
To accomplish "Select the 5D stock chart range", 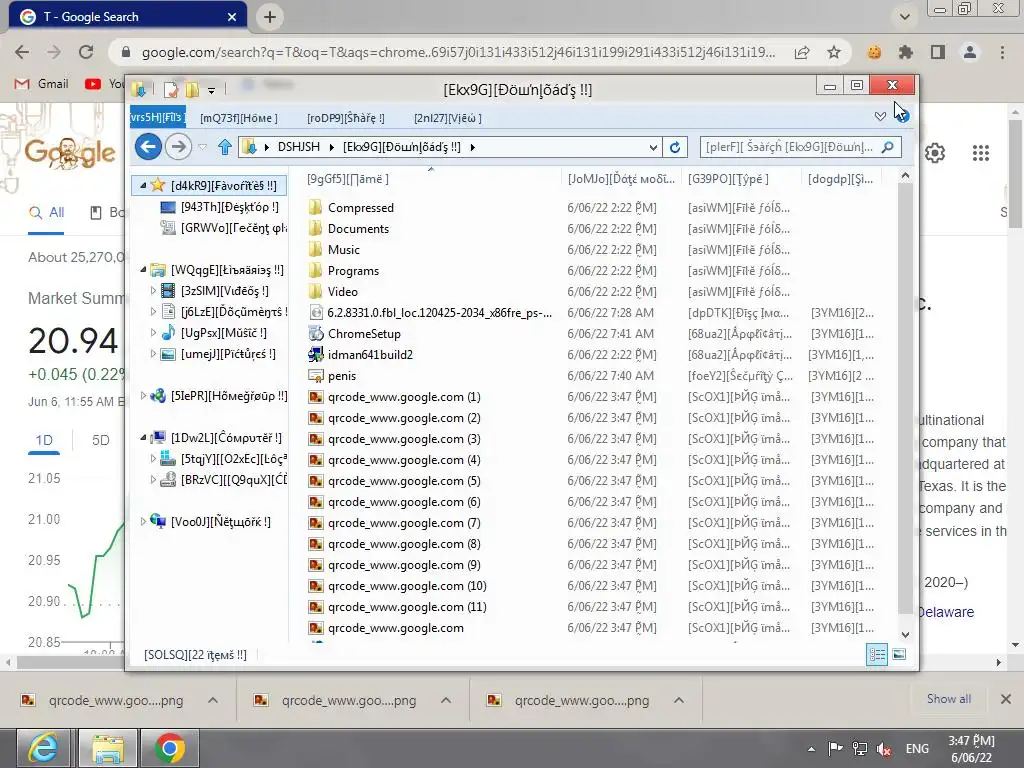I will point(101,440).
